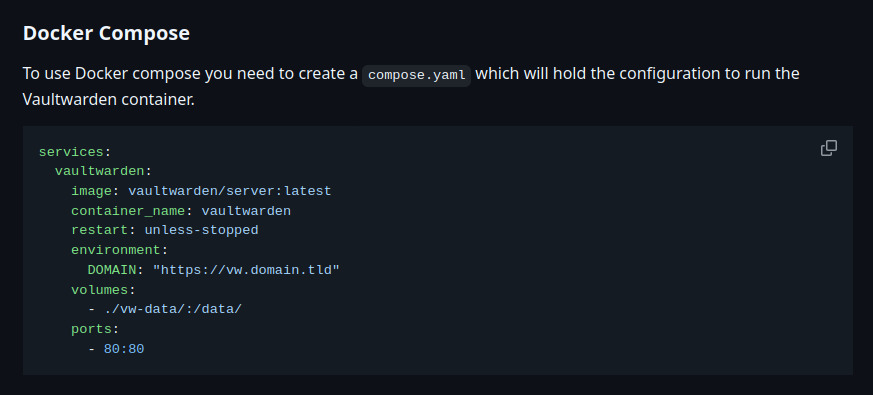The height and width of the screenshot is (395, 873).
Task: Click the restart key in the code
Action: 100,230
